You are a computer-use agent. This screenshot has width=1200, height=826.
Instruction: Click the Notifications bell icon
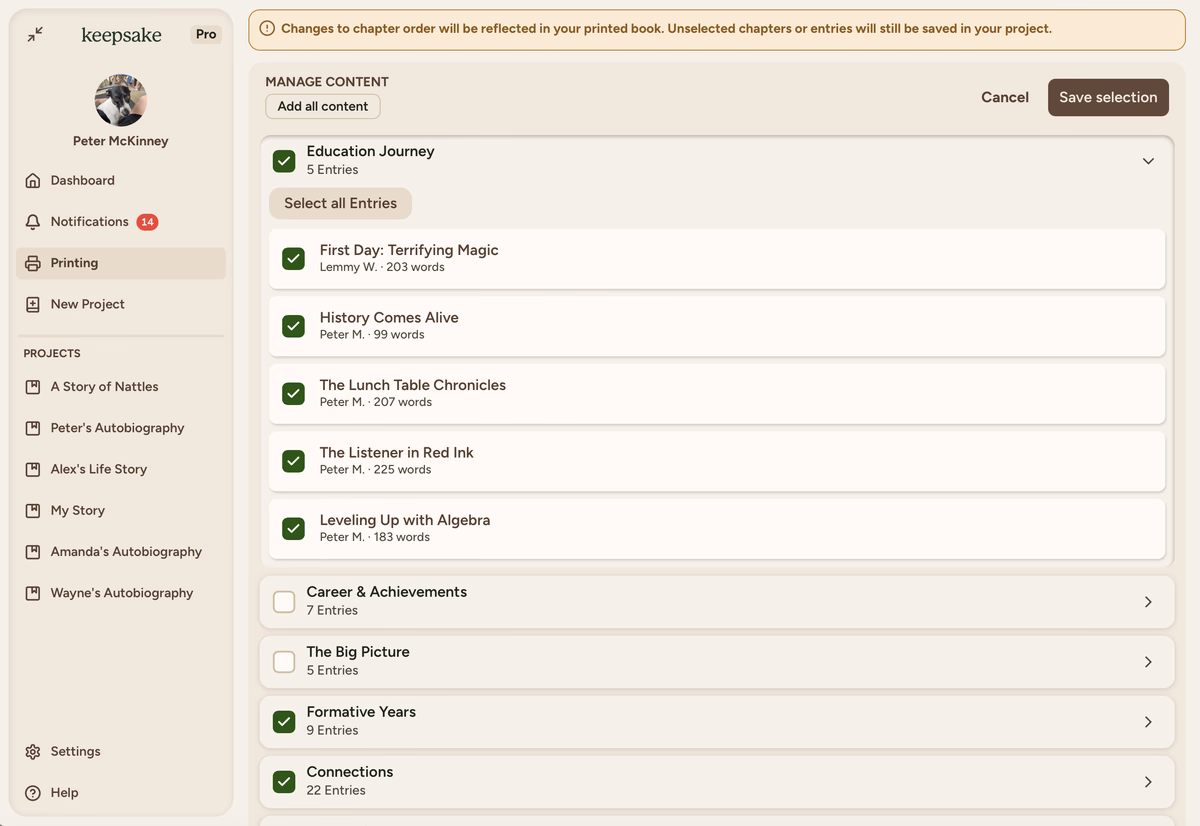(33, 222)
